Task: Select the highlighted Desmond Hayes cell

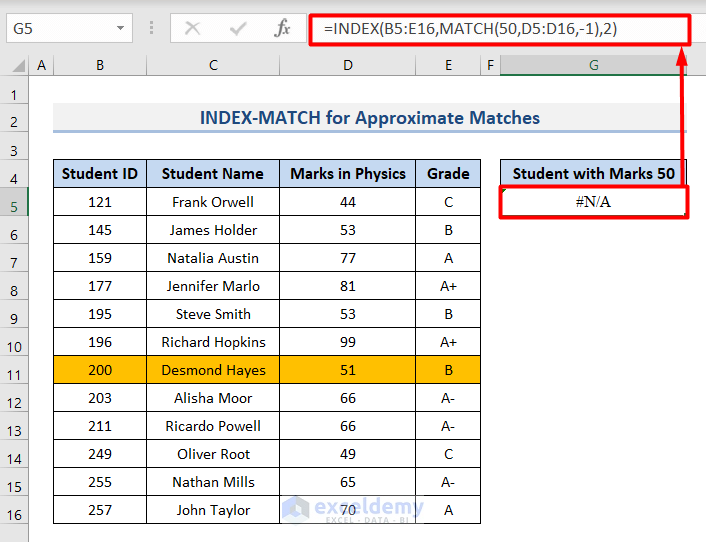Action: point(213,370)
